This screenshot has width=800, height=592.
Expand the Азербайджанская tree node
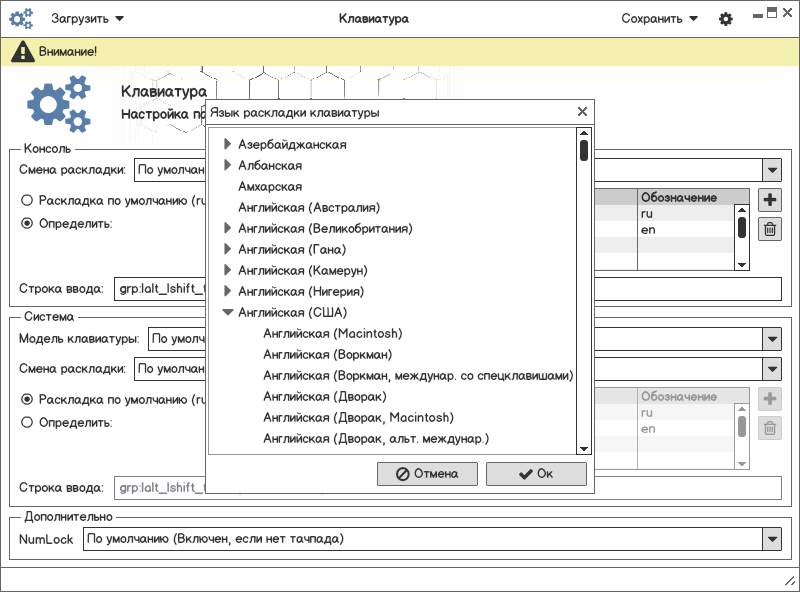(x=228, y=144)
